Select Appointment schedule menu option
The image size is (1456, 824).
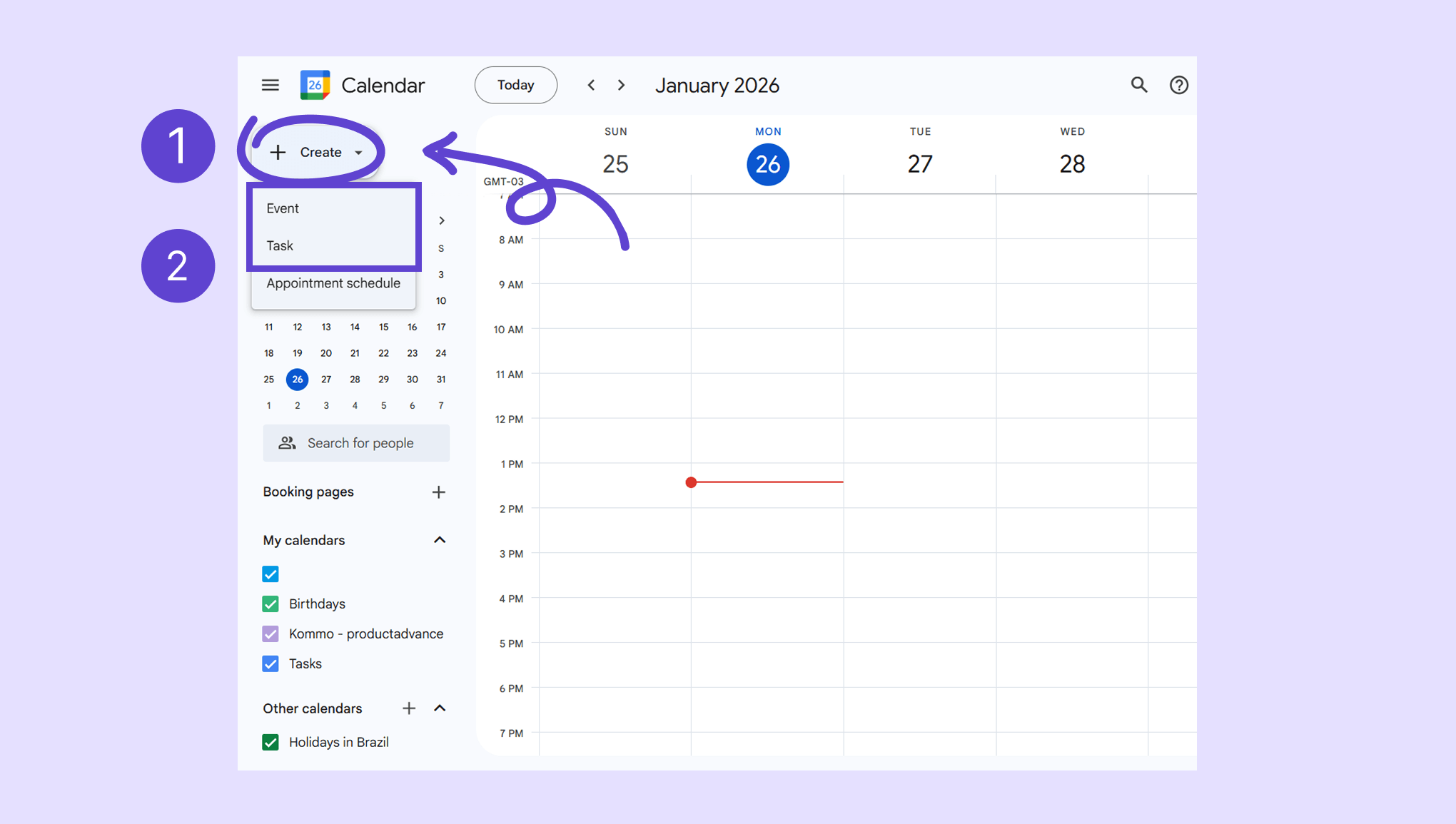pyautogui.click(x=333, y=283)
